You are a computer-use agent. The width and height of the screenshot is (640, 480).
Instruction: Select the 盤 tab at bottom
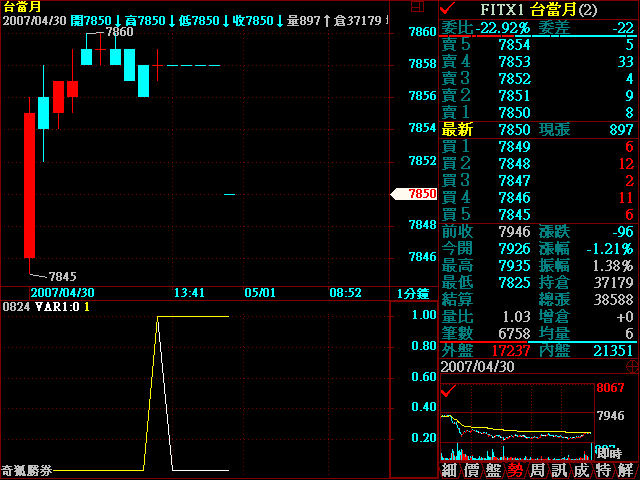point(492,470)
